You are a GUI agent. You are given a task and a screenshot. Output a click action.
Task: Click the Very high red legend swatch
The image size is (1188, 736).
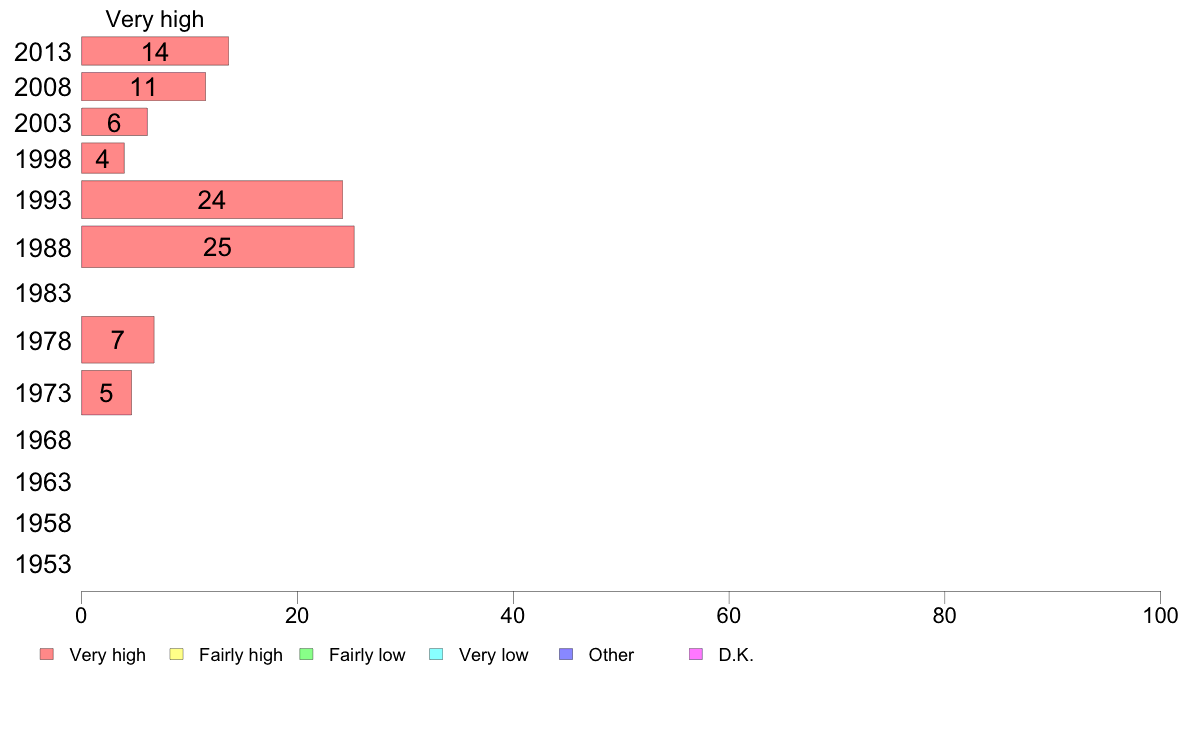click(x=47, y=654)
